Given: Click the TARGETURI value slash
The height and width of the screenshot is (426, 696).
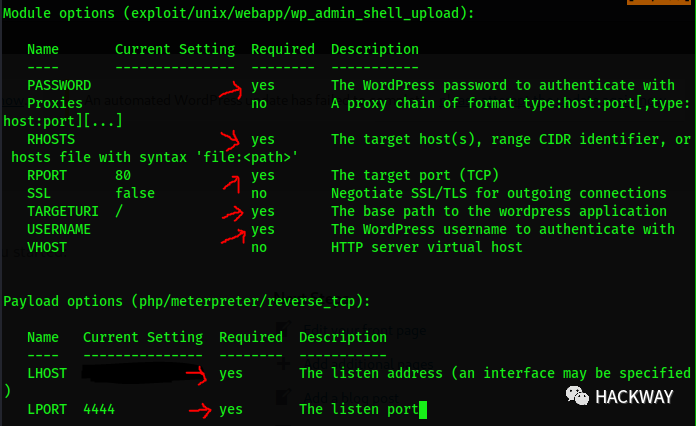Looking at the screenshot, I should (119, 211).
